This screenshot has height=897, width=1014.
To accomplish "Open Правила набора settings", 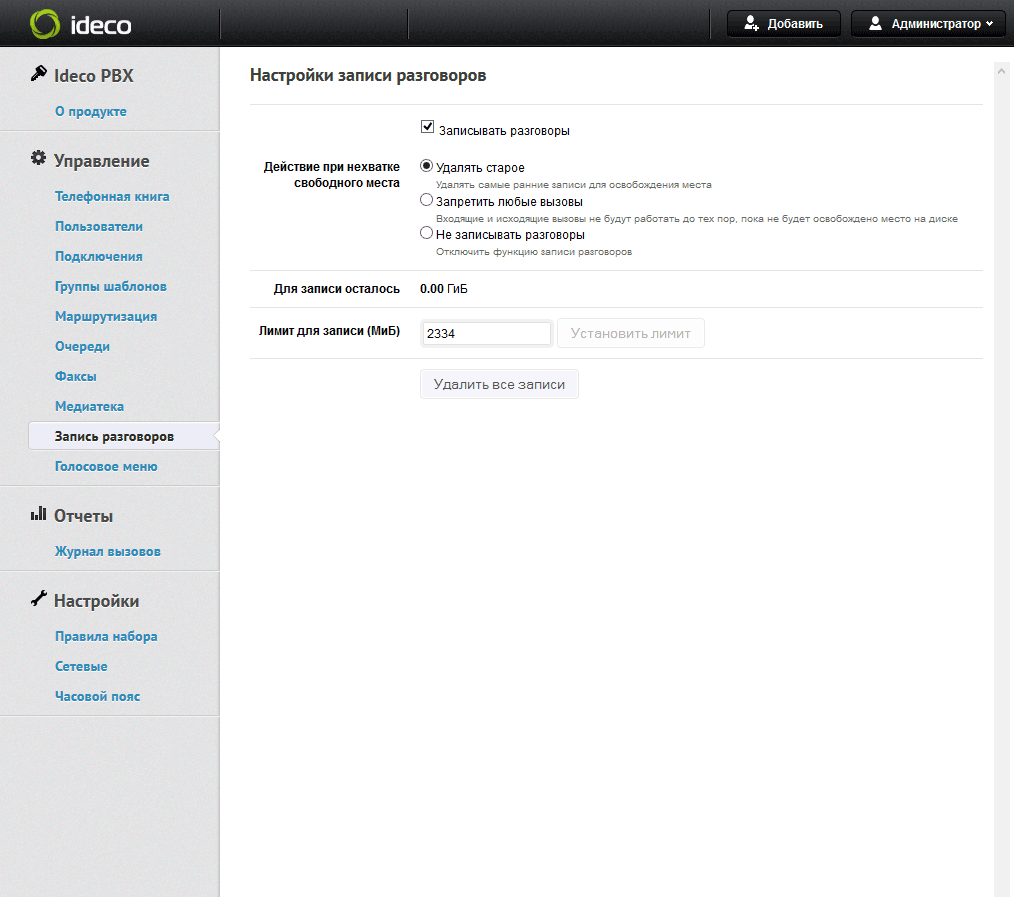I will (x=106, y=636).
